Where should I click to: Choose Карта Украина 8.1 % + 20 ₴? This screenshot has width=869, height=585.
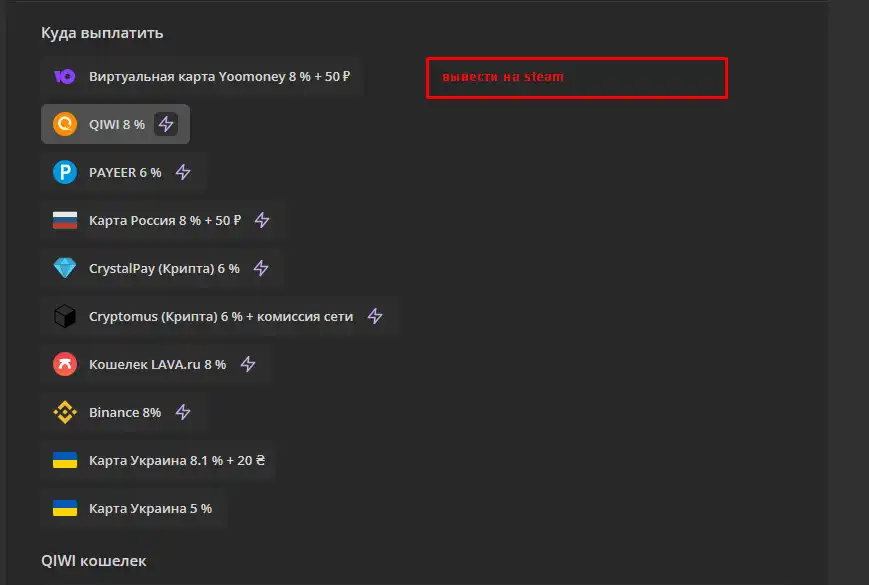[159, 460]
